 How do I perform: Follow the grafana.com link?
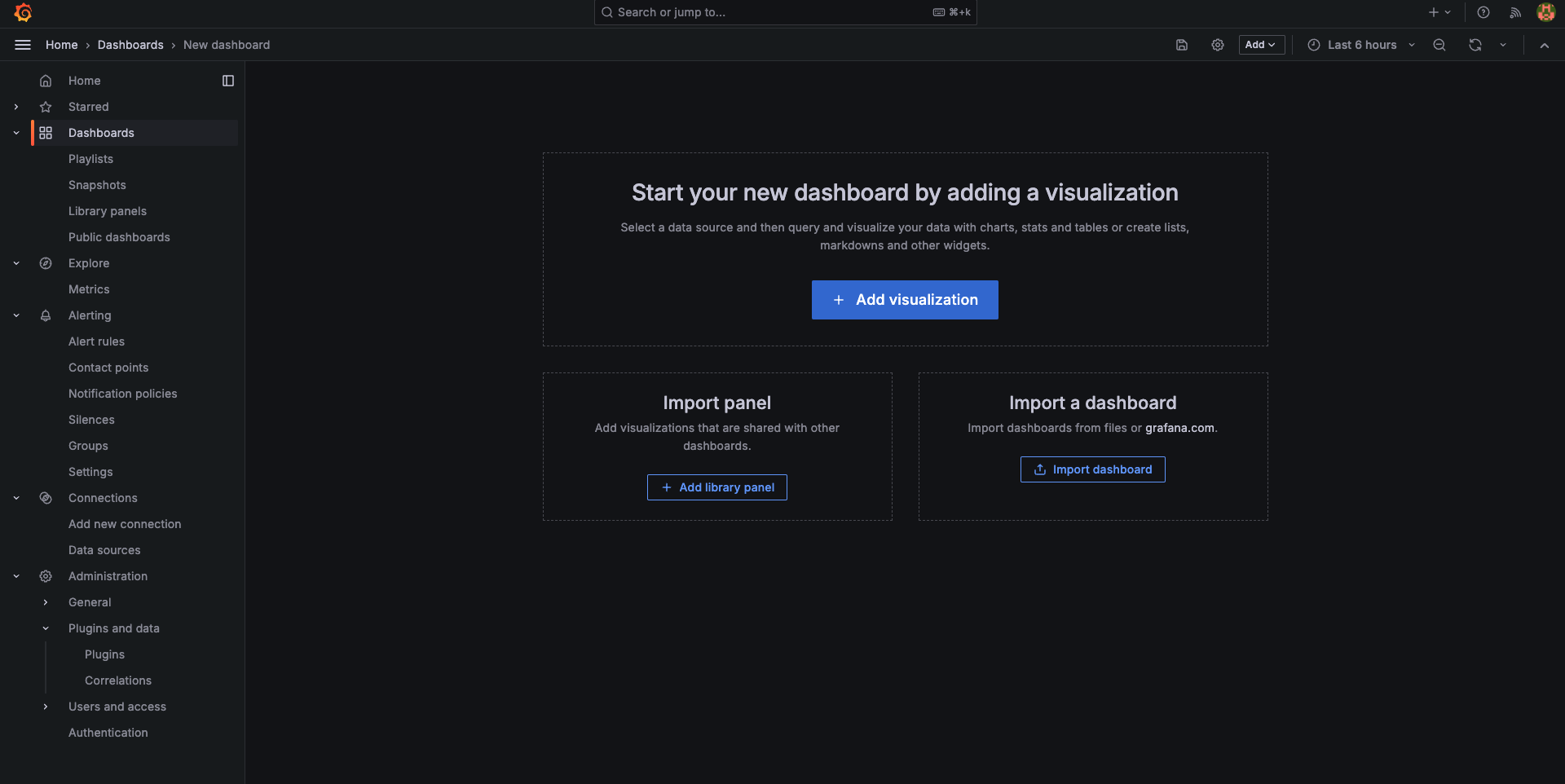tap(1179, 428)
